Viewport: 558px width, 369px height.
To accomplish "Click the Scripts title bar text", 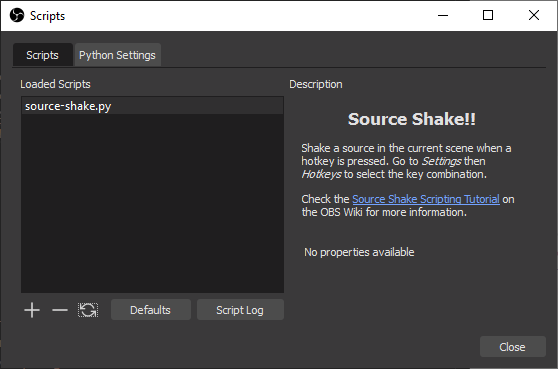I will (47, 16).
